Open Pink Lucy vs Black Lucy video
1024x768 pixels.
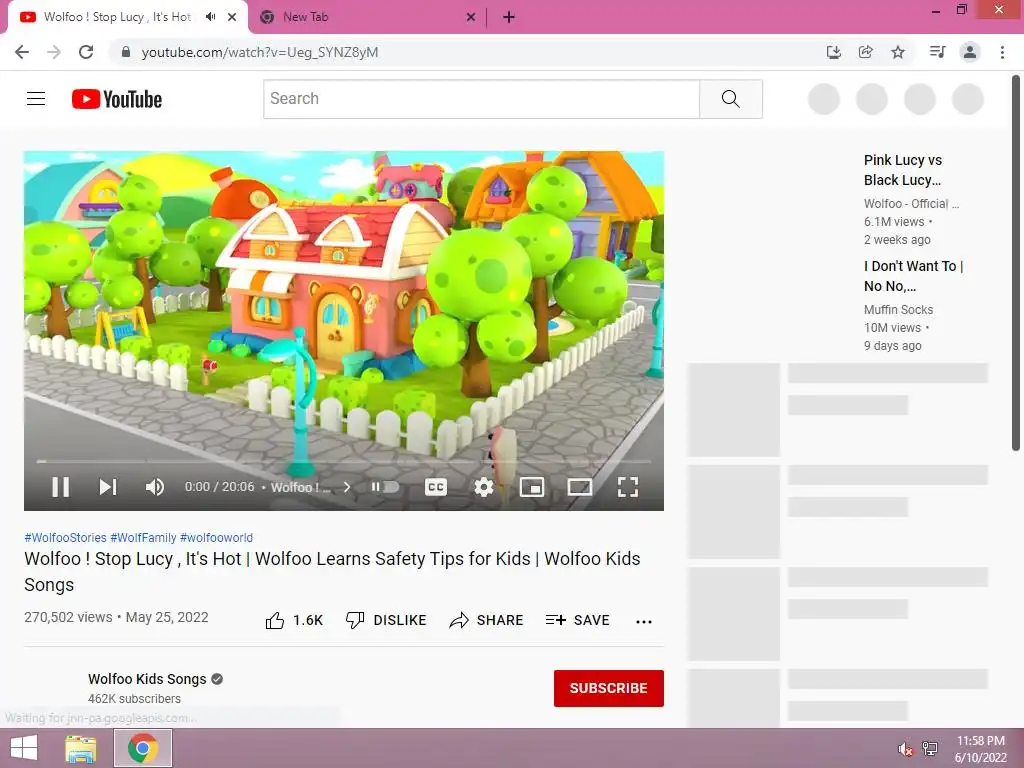coord(903,170)
